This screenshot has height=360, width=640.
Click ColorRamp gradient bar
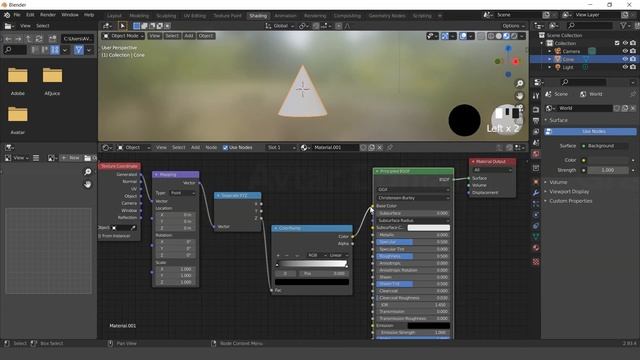(312, 264)
